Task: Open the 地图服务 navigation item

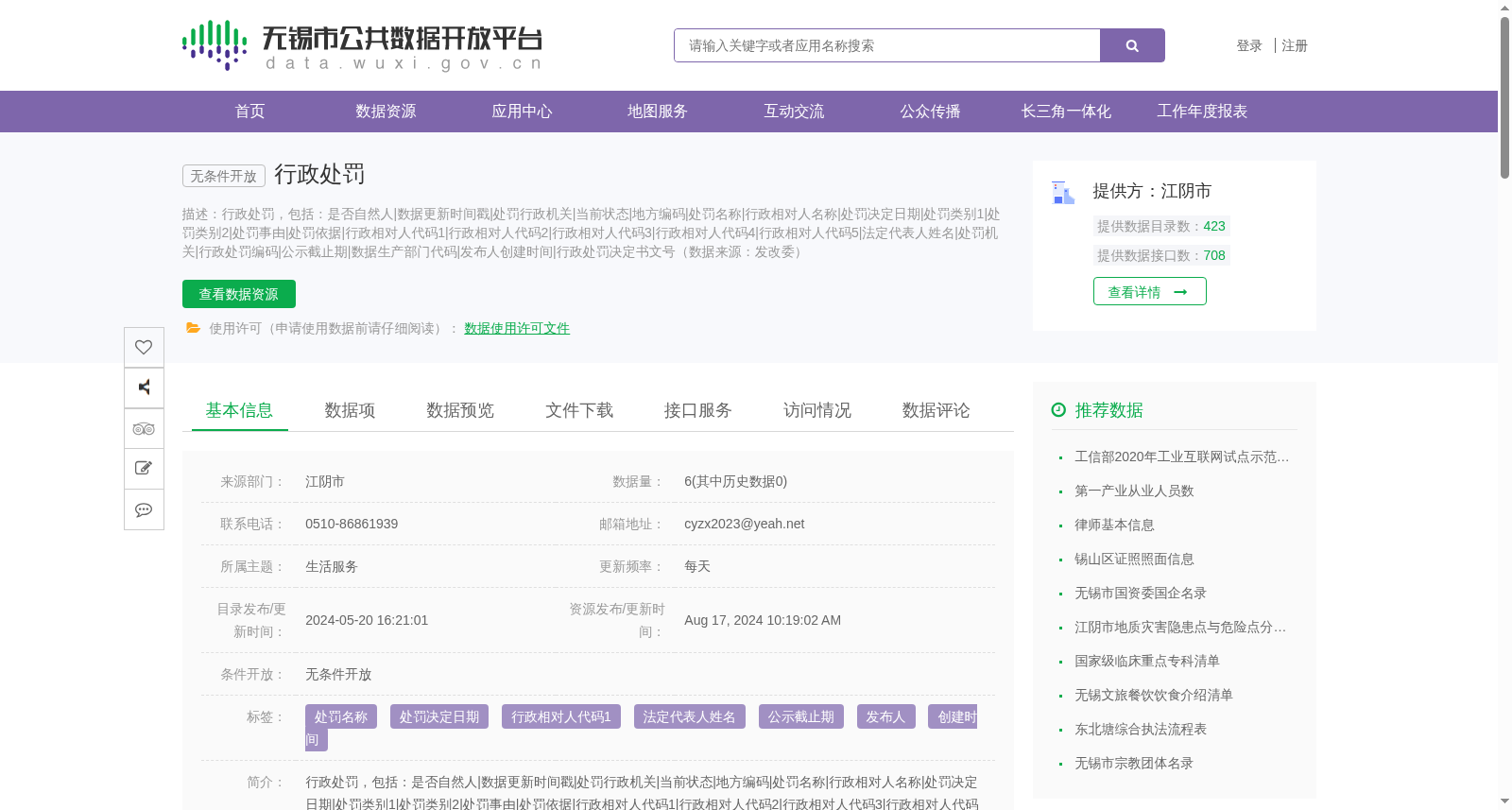Action: click(x=658, y=112)
